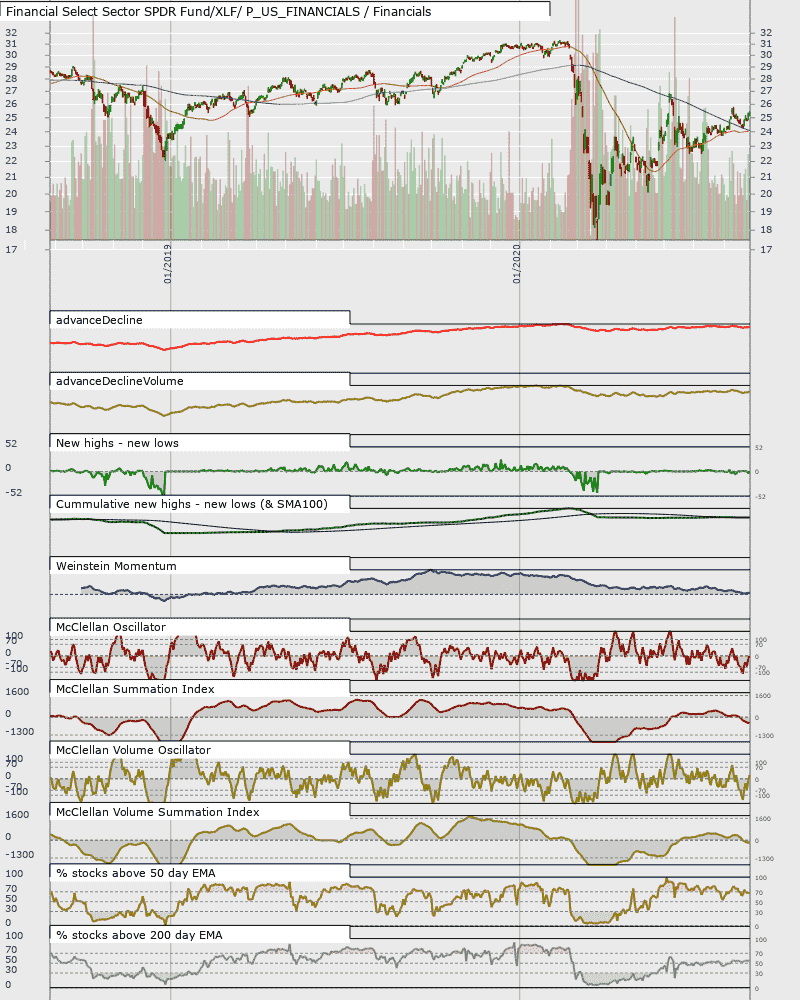
Task: Click the % stocks above 50 day EMA label
Action: 136,874
